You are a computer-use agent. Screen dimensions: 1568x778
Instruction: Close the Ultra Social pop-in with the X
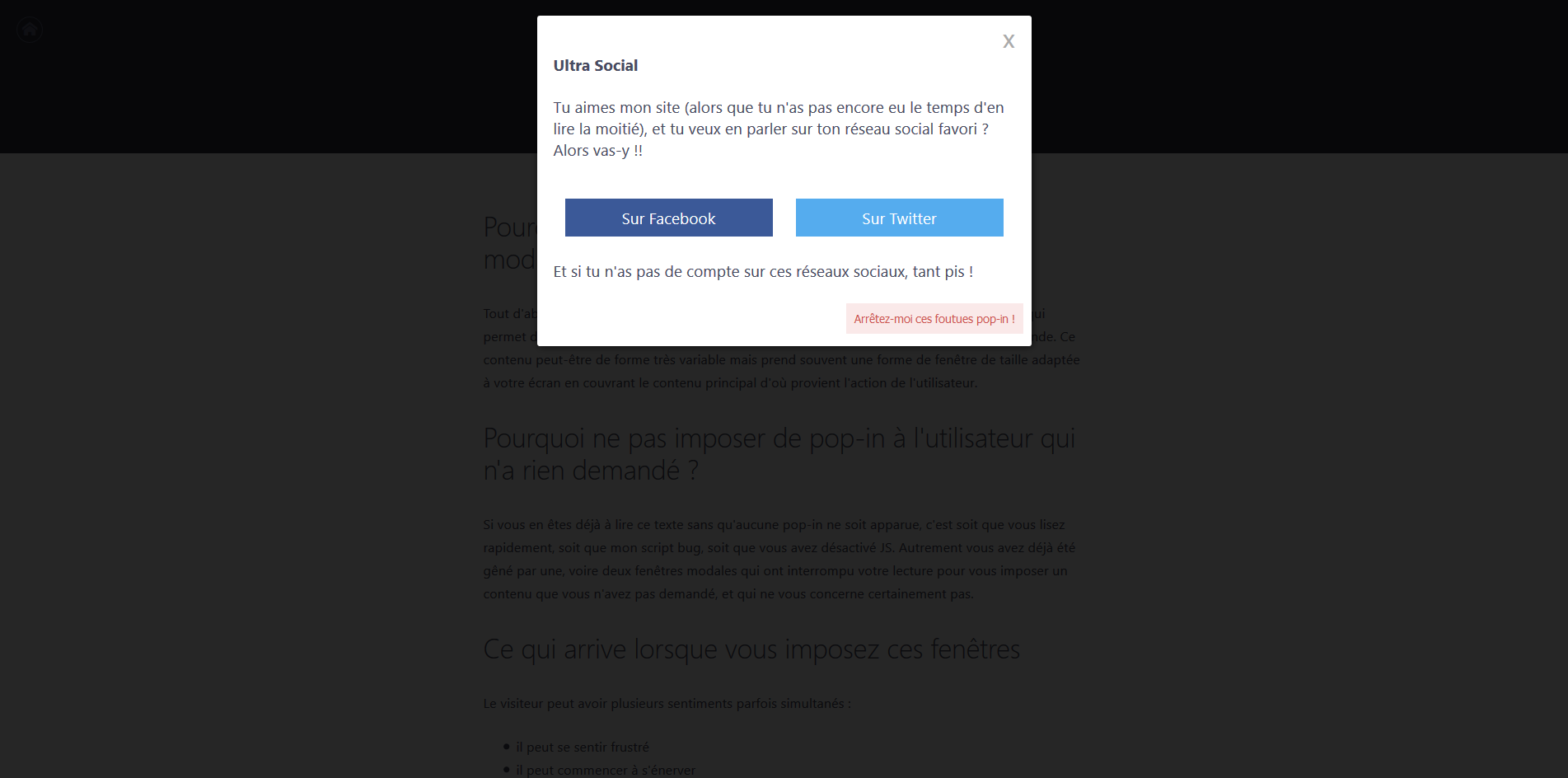click(x=1008, y=41)
